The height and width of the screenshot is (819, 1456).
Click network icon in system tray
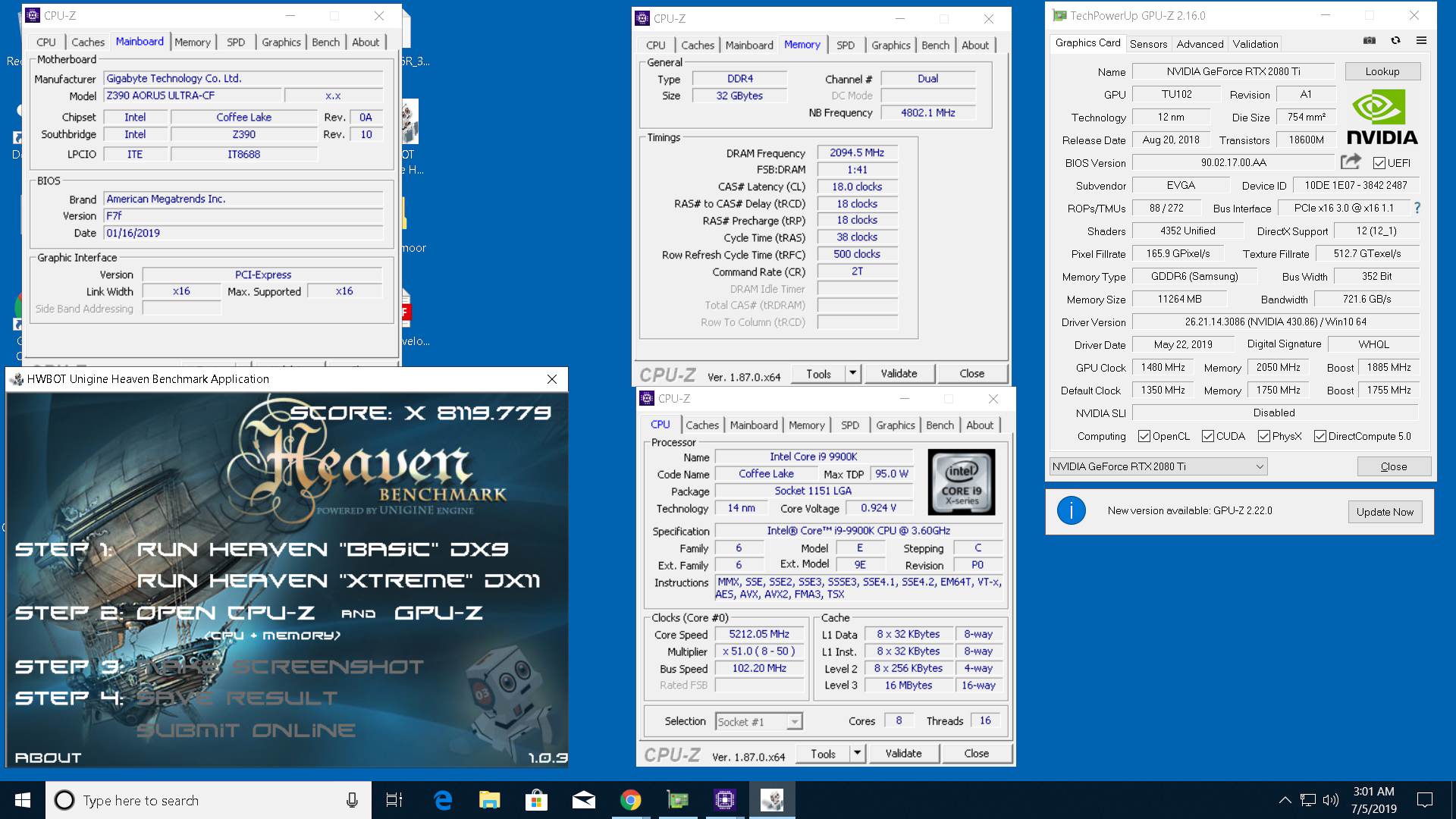pyautogui.click(x=1308, y=800)
